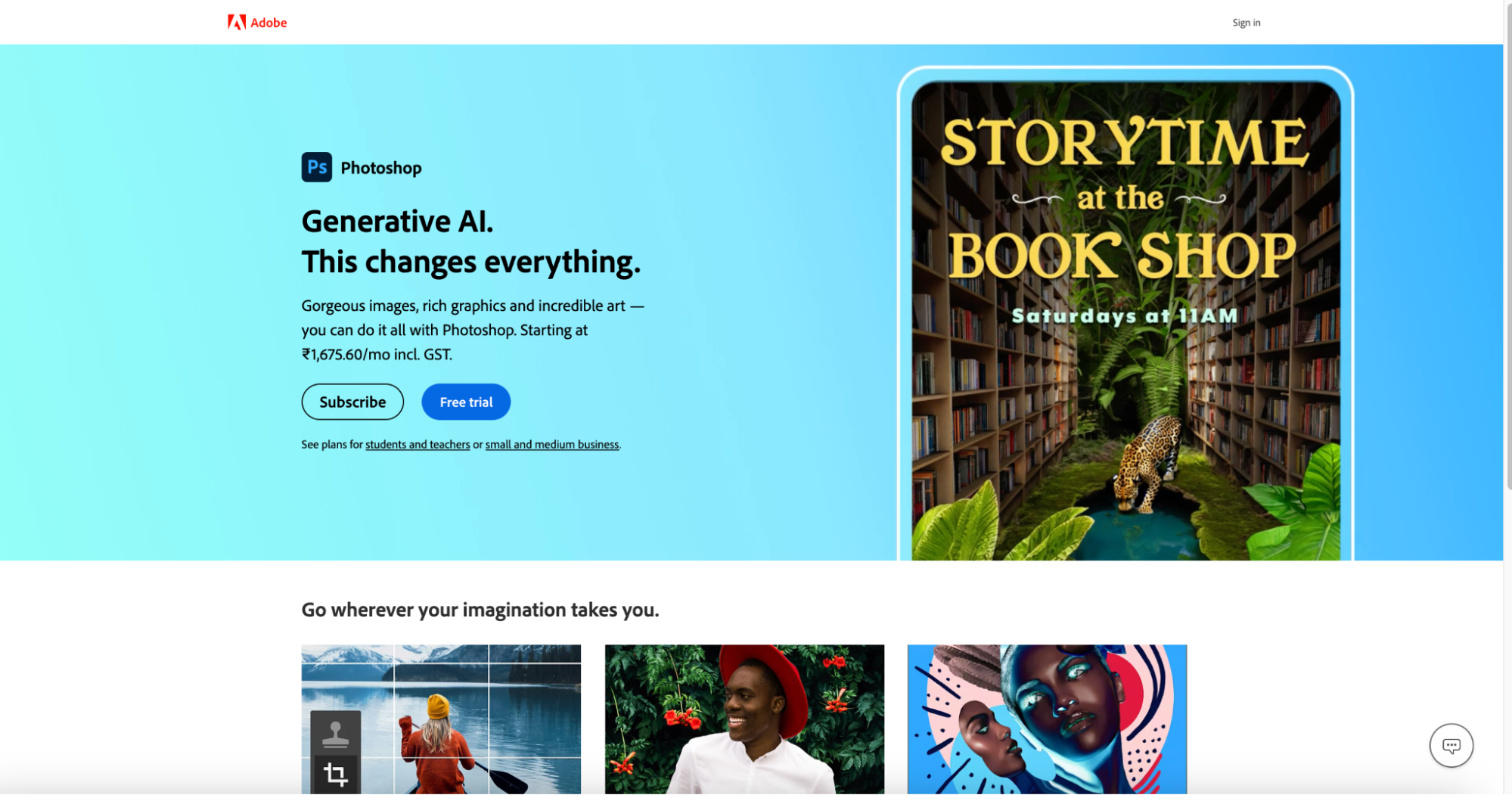Open the kayaker lake photo thumbnail
The height and width of the screenshot is (795, 1512).
(441, 719)
